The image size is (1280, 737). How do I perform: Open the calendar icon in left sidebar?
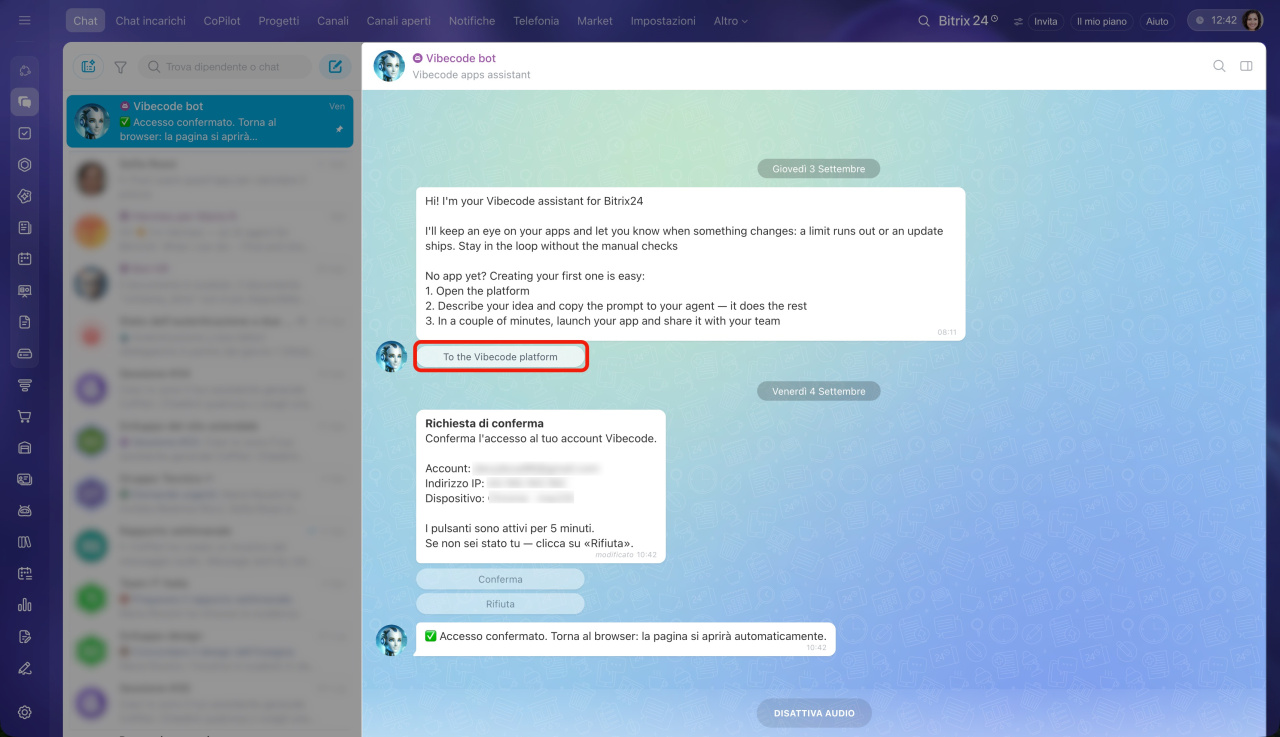[x=25, y=259]
